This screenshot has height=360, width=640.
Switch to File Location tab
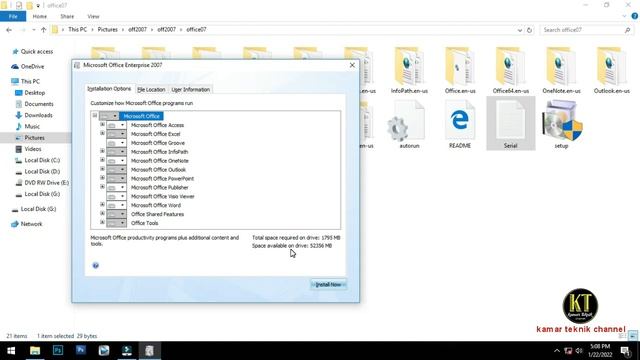coord(151,89)
